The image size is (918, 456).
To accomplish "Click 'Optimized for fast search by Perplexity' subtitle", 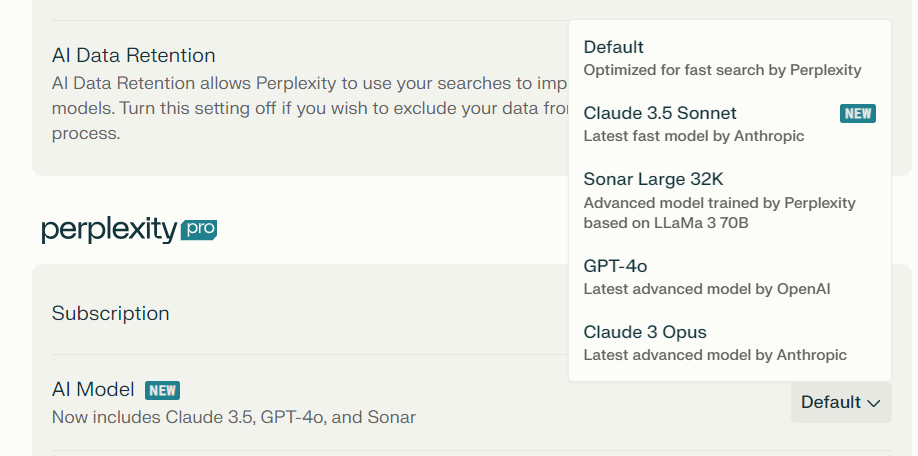I will coord(722,70).
